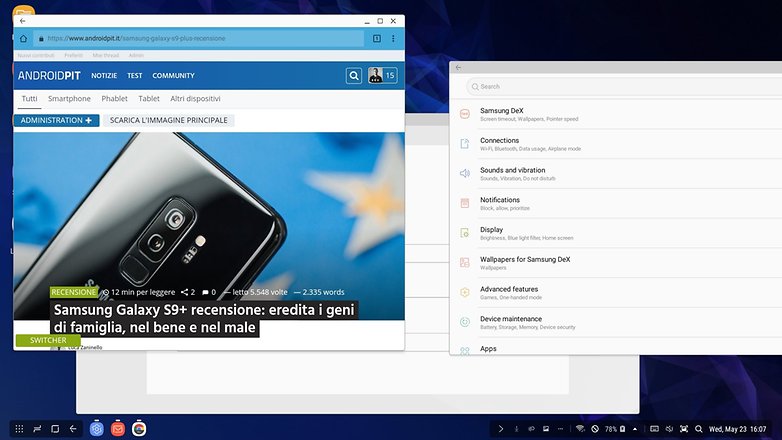
Task: Click the browser home icon
Action: (x=23, y=38)
